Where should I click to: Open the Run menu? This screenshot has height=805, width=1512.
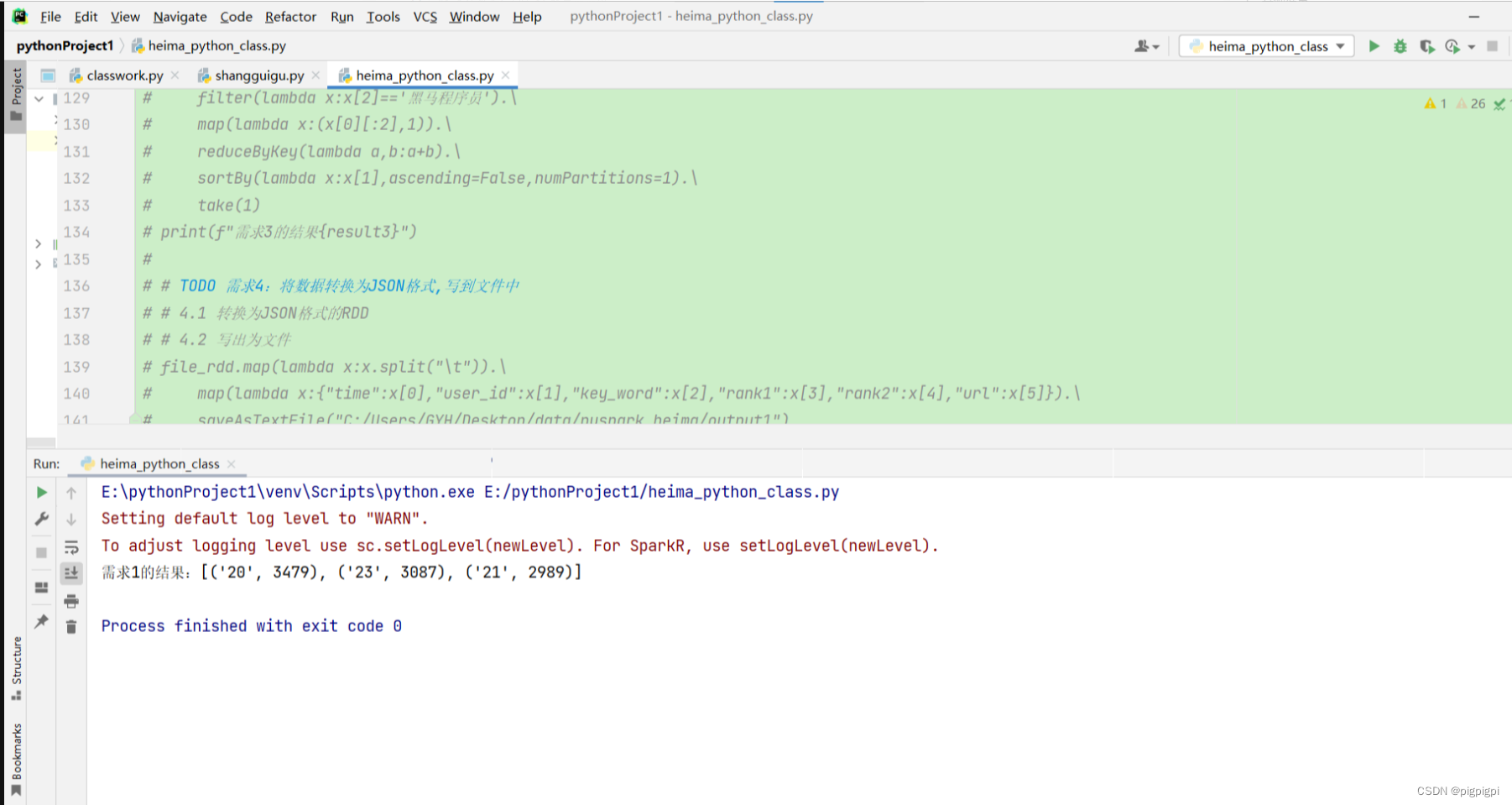[342, 16]
